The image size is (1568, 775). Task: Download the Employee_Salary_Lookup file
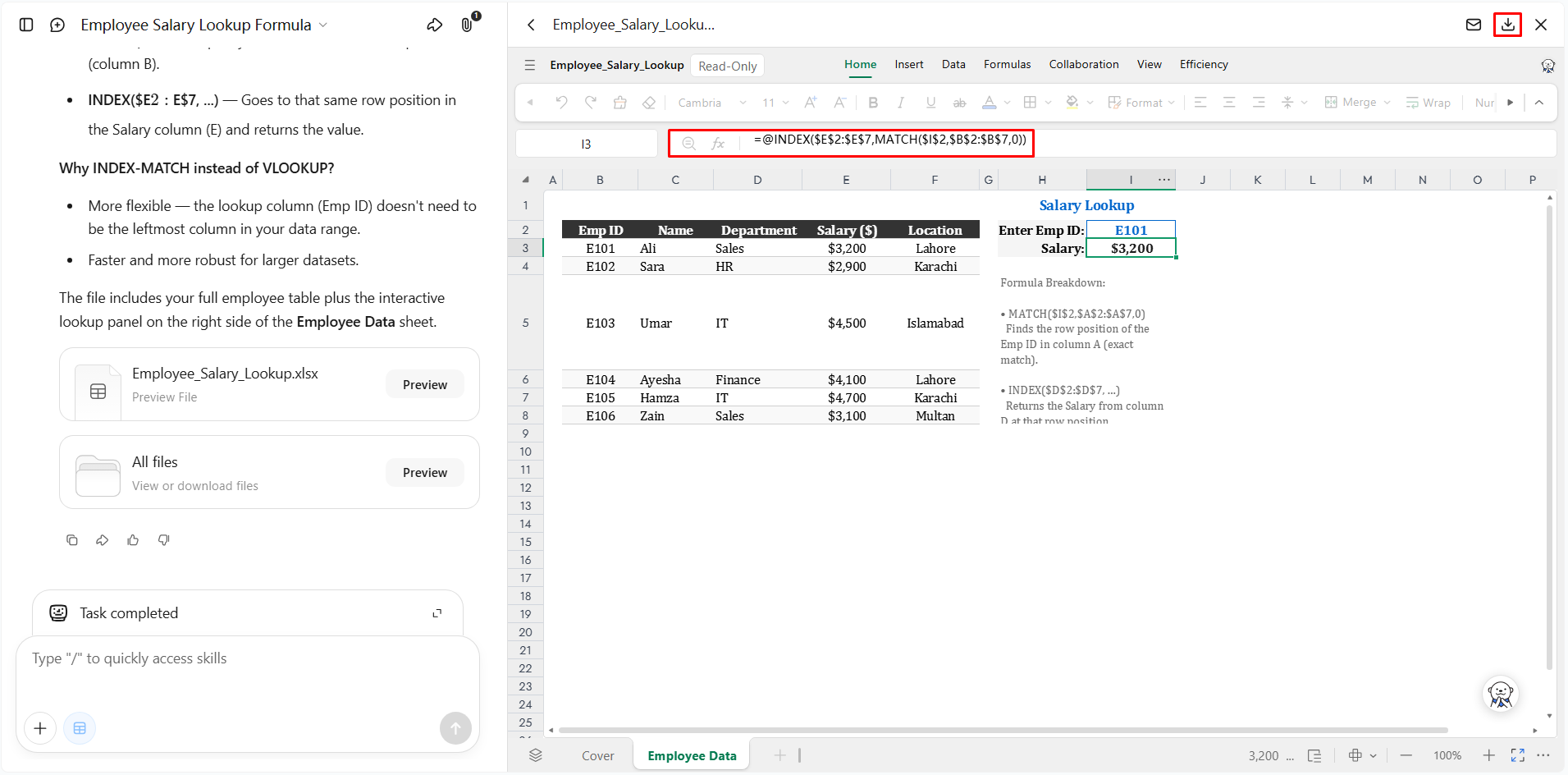tap(1507, 25)
